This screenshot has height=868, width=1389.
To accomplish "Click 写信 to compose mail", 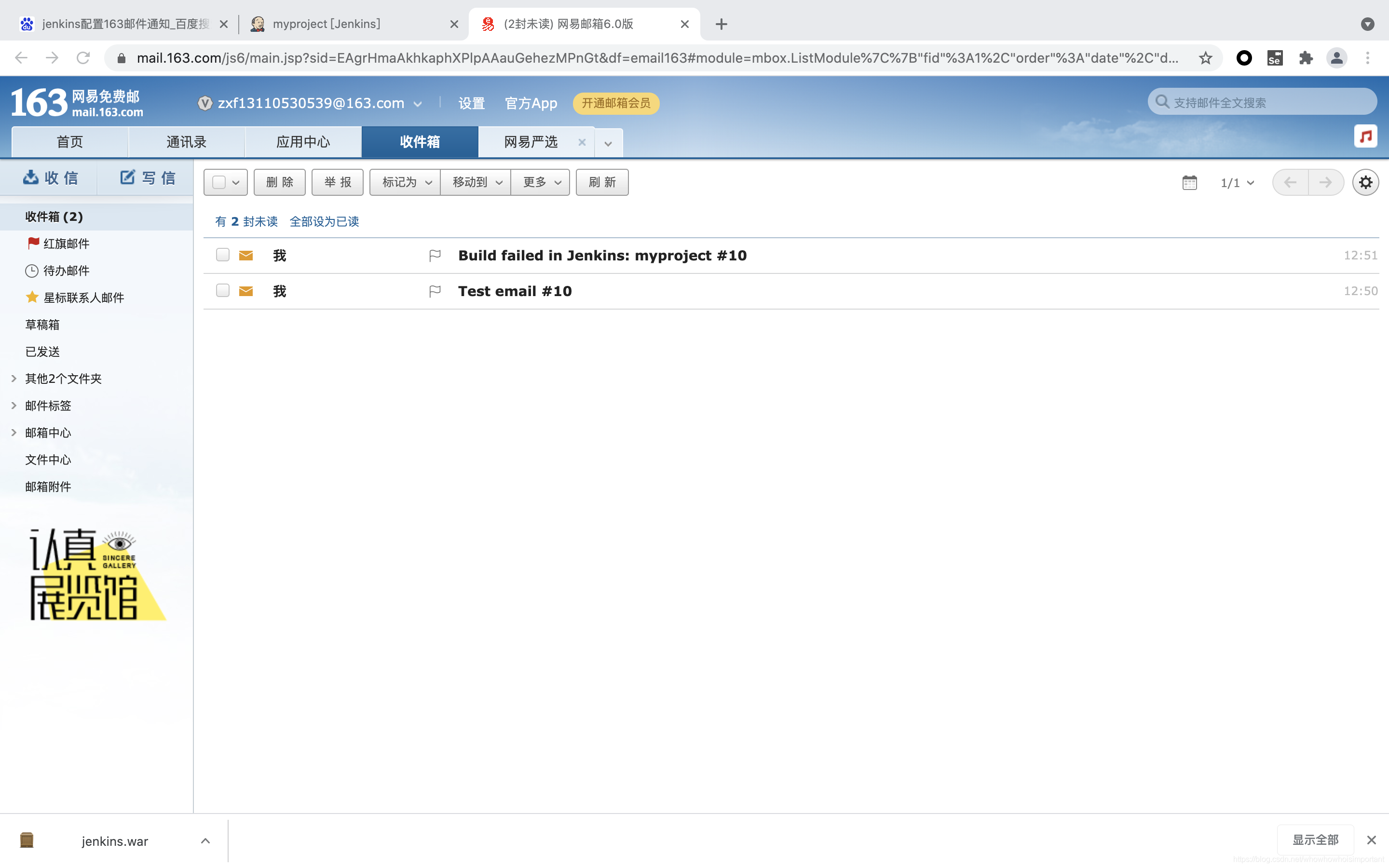I will coord(147,178).
